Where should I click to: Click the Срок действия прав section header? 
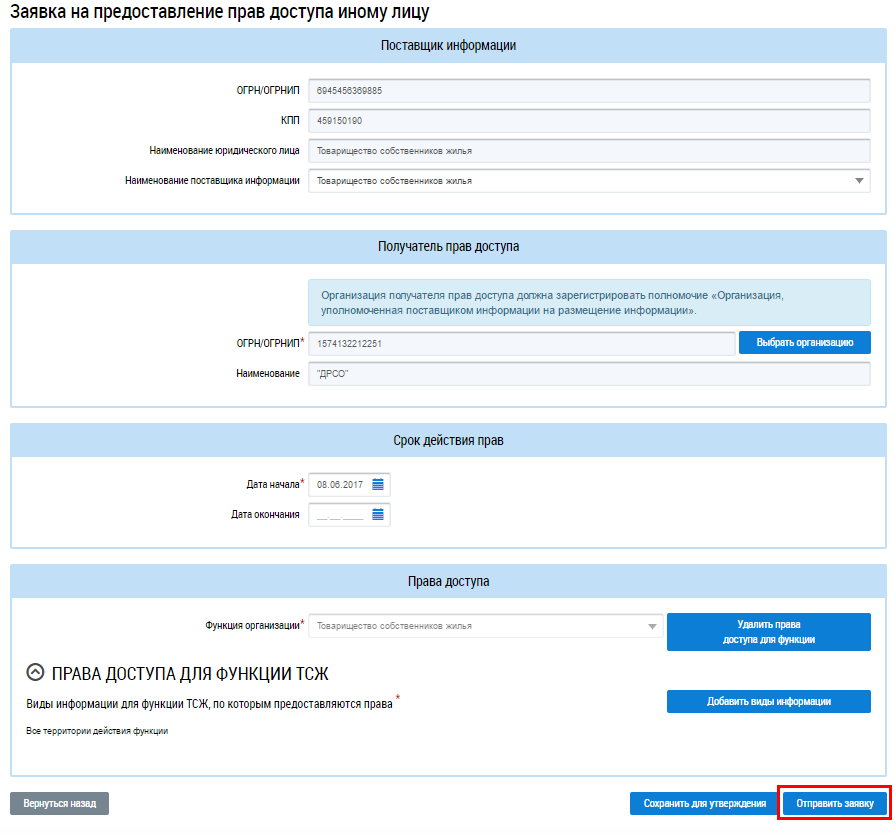[x=448, y=441]
